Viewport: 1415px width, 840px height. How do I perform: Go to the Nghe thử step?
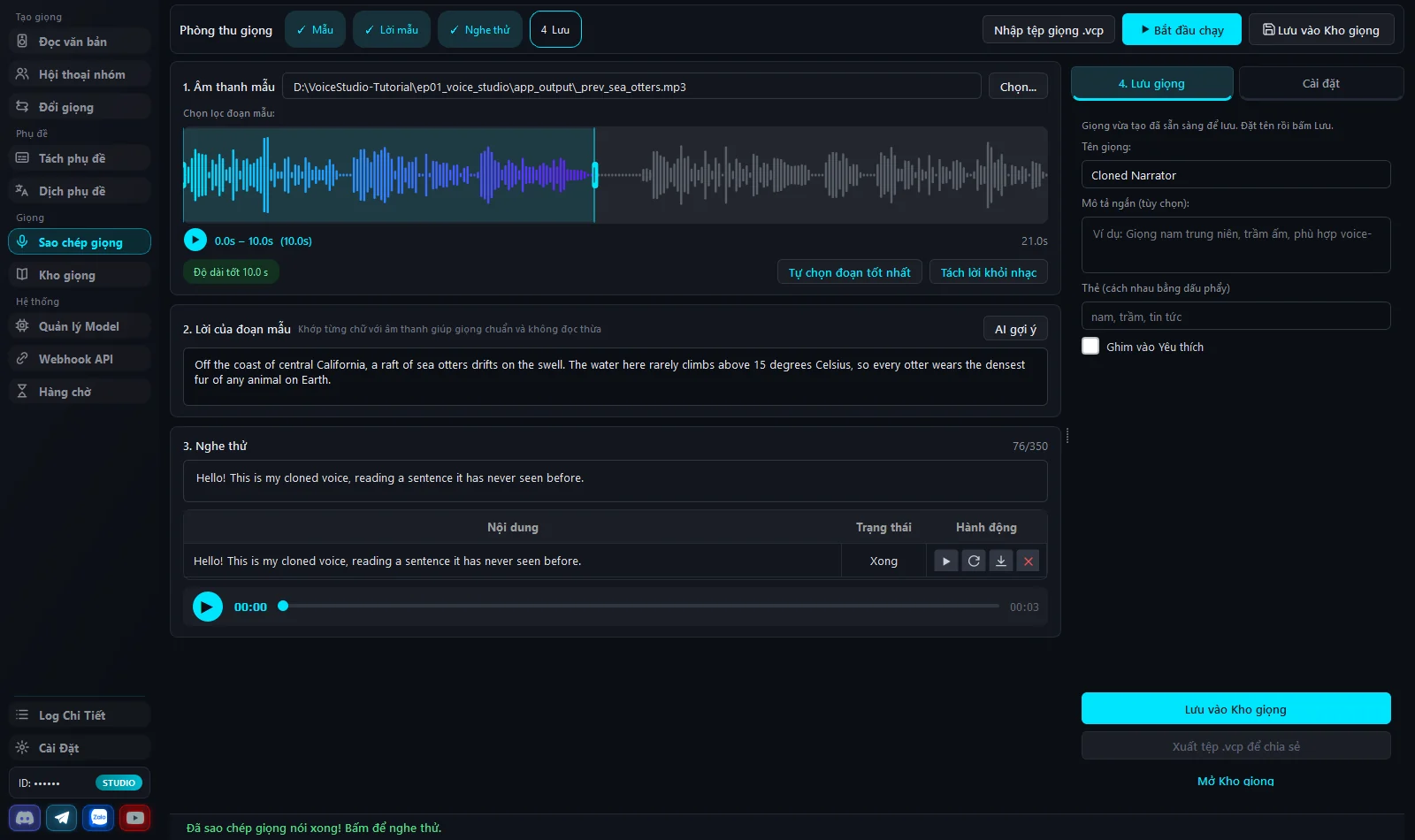(480, 29)
